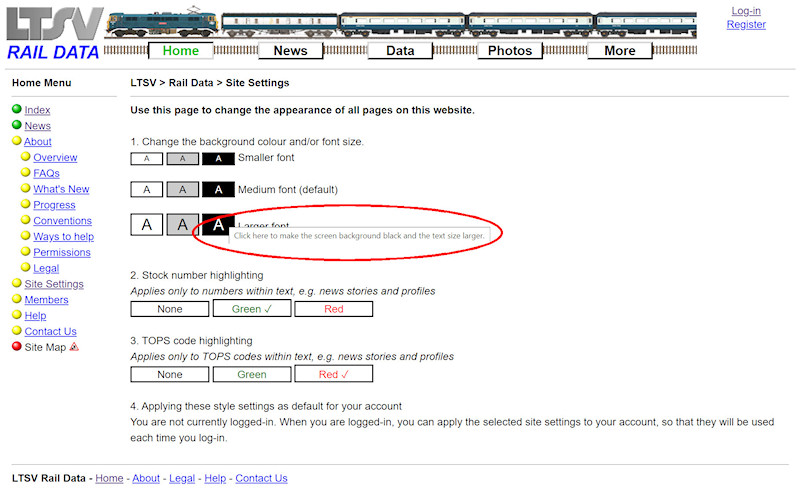Click the green bullet beside News
The height and width of the screenshot is (497, 800).
[x=17, y=126]
